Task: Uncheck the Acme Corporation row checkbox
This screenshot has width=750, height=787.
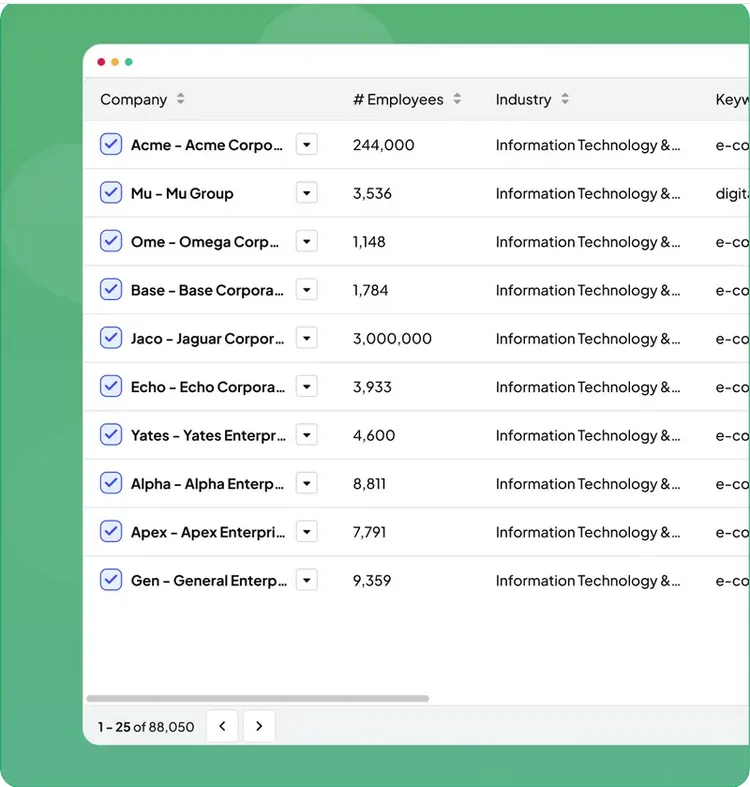Action: pos(110,145)
